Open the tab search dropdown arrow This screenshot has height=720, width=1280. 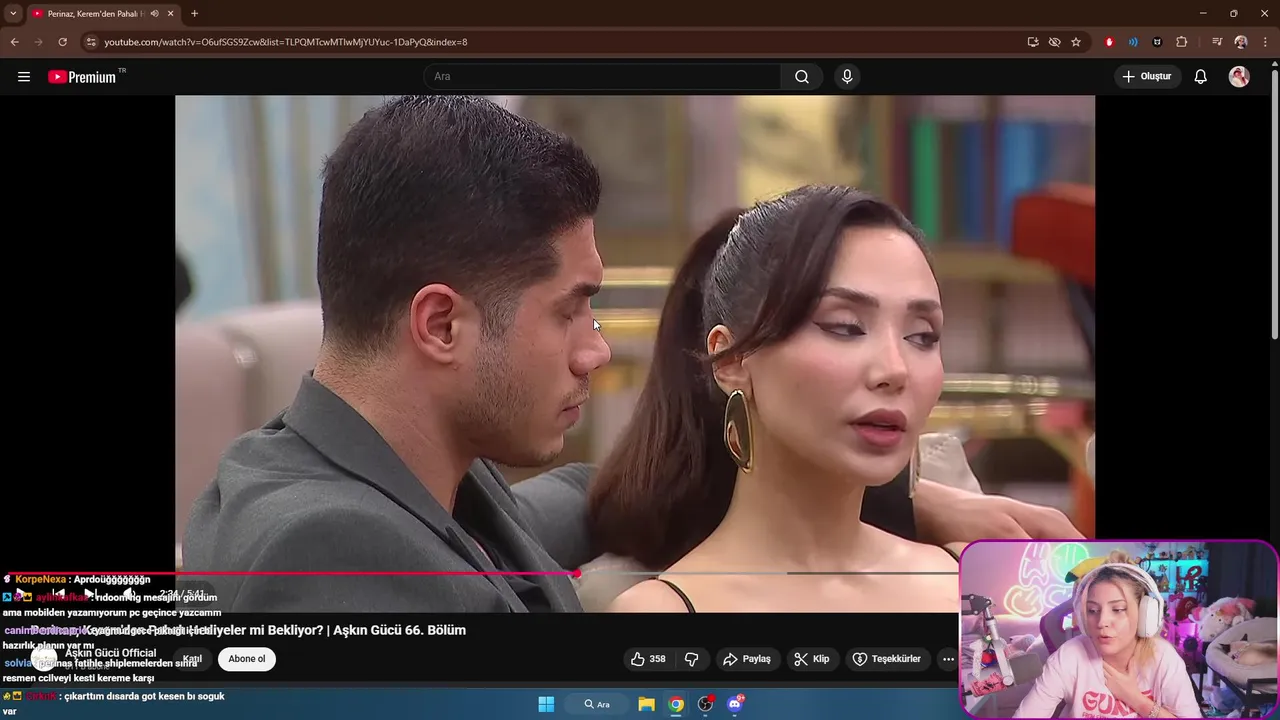pyautogui.click(x=13, y=13)
